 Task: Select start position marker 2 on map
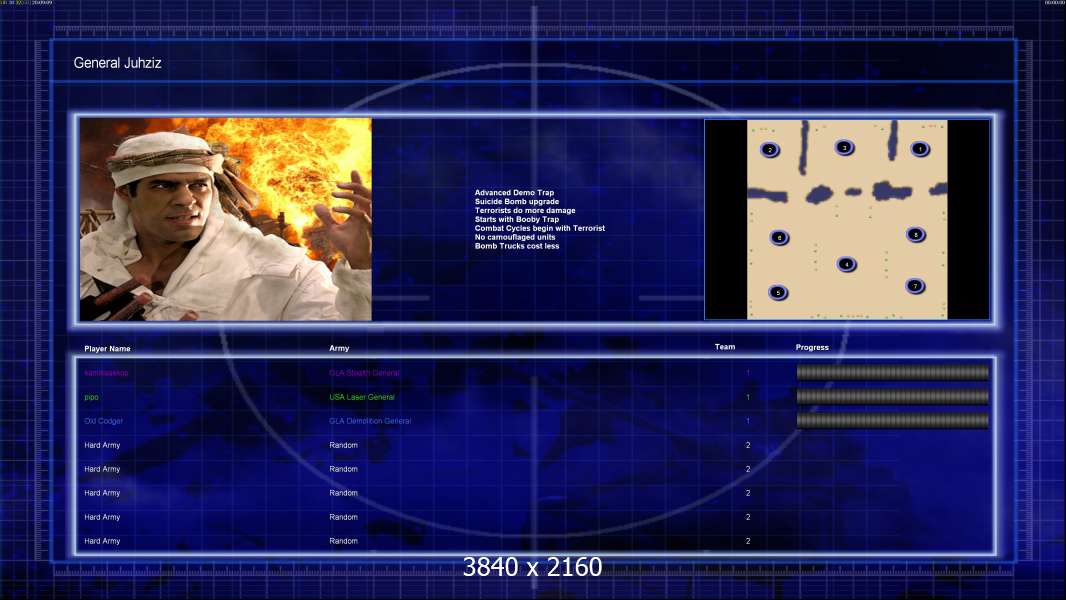tap(770, 149)
